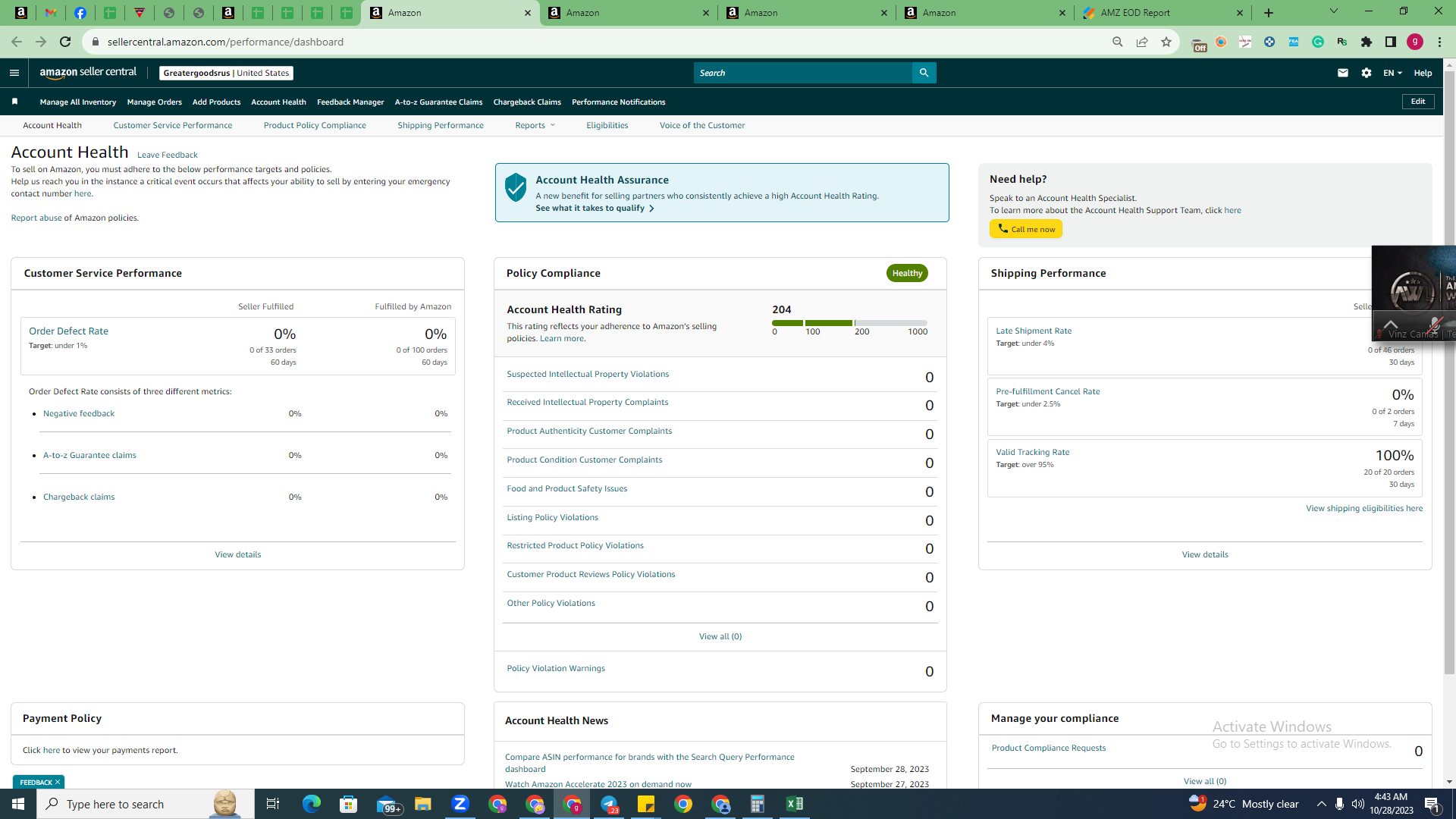Image resolution: width=1456 pixels, height=819 pixels.
Task: Expand the Reports dropdown
Action: (535, 125)
